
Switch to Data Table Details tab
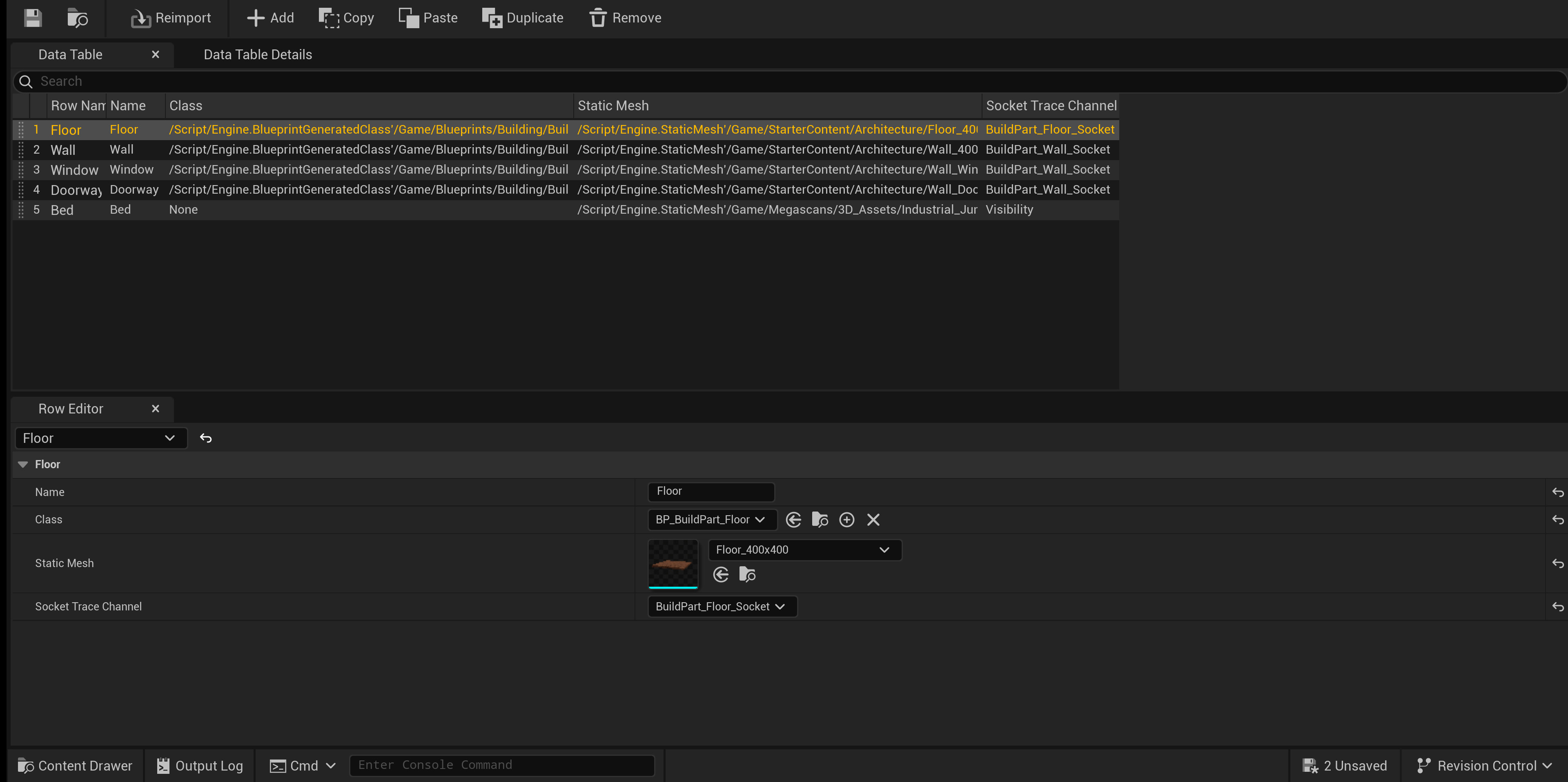tap(258, 55)
